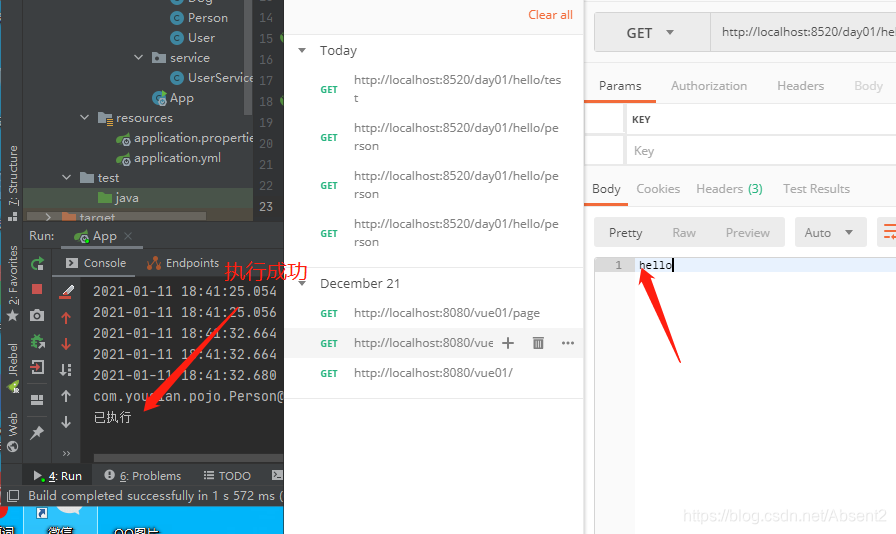Open the response Headers (3) tab
This screenshot has width=896, height=534.
(x=729, y=189)
